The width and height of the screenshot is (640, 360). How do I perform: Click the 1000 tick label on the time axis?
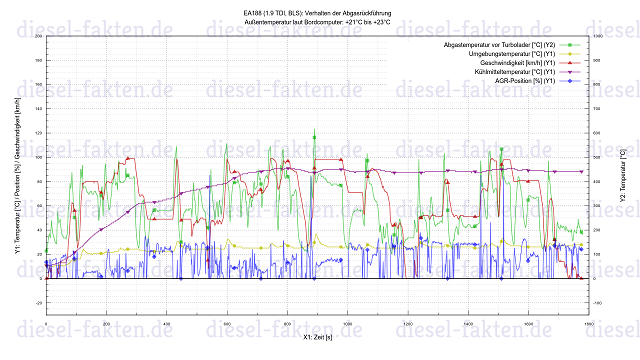[x=347, y=323]
